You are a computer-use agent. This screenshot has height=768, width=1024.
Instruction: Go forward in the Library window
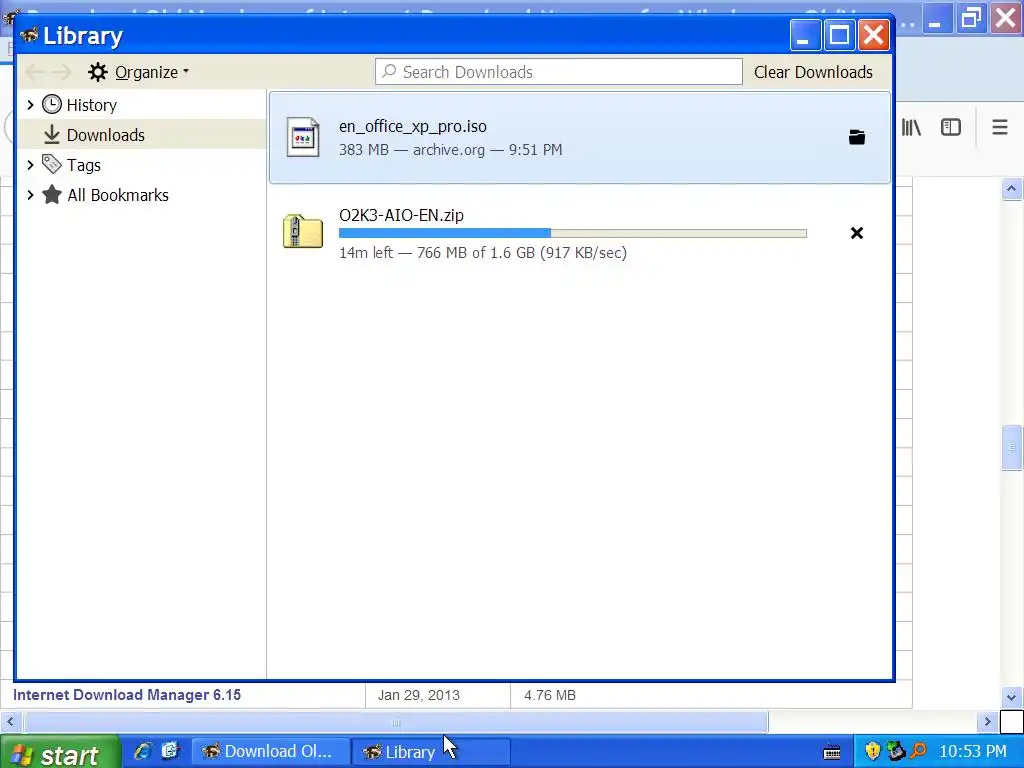(x=61, y=72)
